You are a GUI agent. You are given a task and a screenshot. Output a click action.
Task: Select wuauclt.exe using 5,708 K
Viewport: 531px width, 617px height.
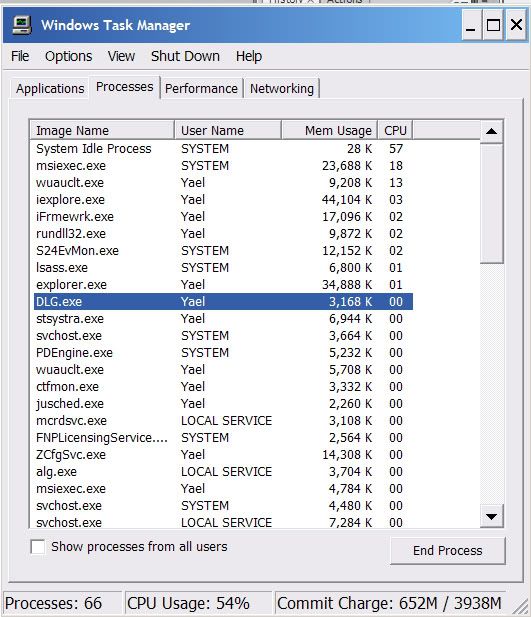point(223,369)
